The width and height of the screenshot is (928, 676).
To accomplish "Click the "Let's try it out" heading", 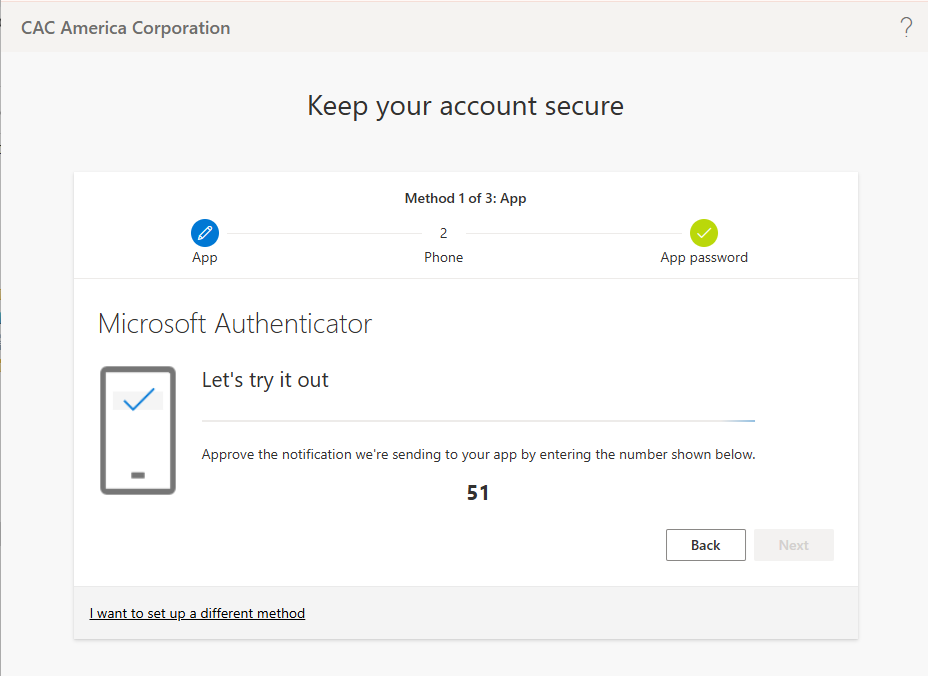I will tap(265, 380).
